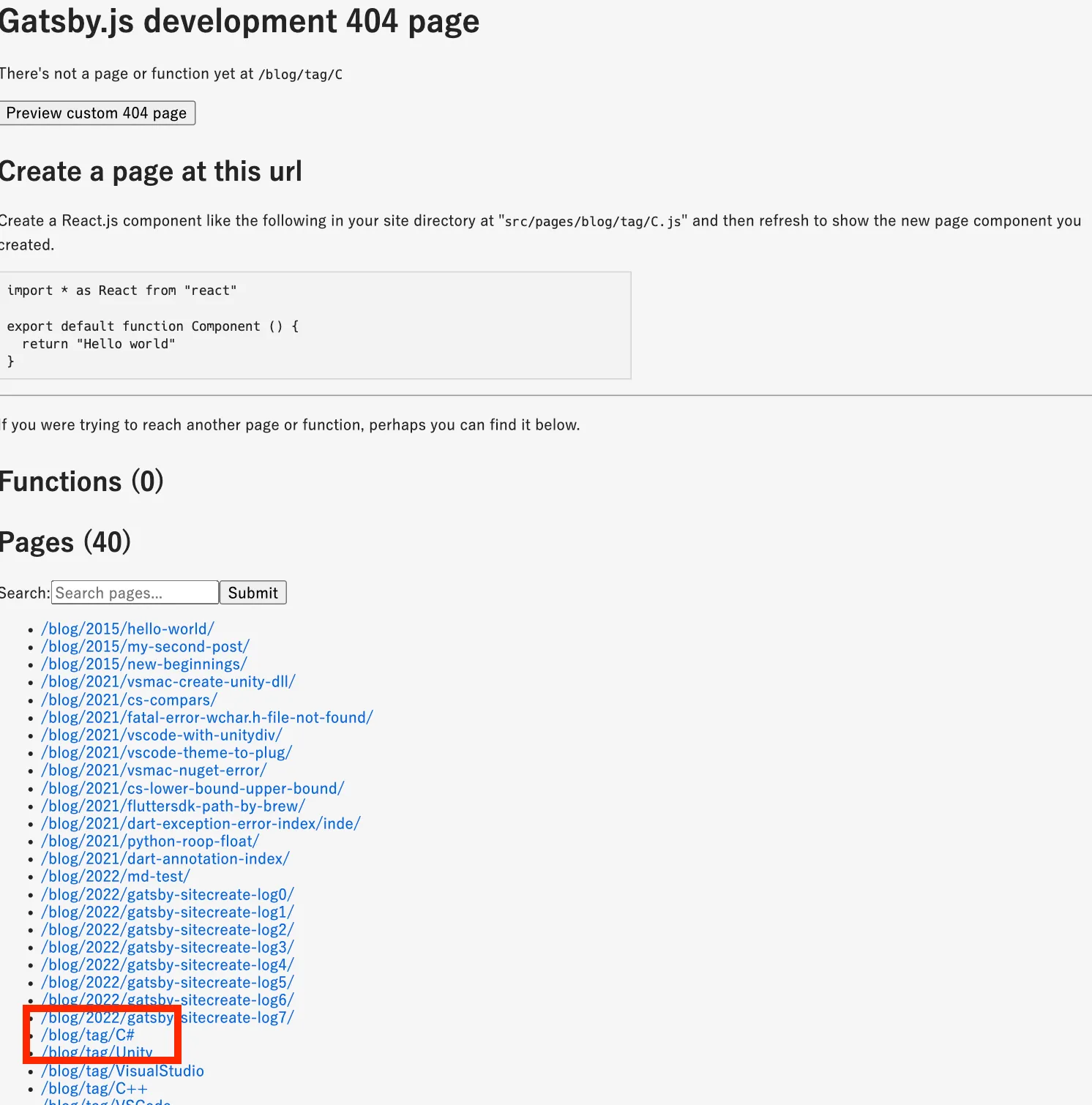Open /blog/2021/vscode-theme-to-plug/ link

[167, 753]
